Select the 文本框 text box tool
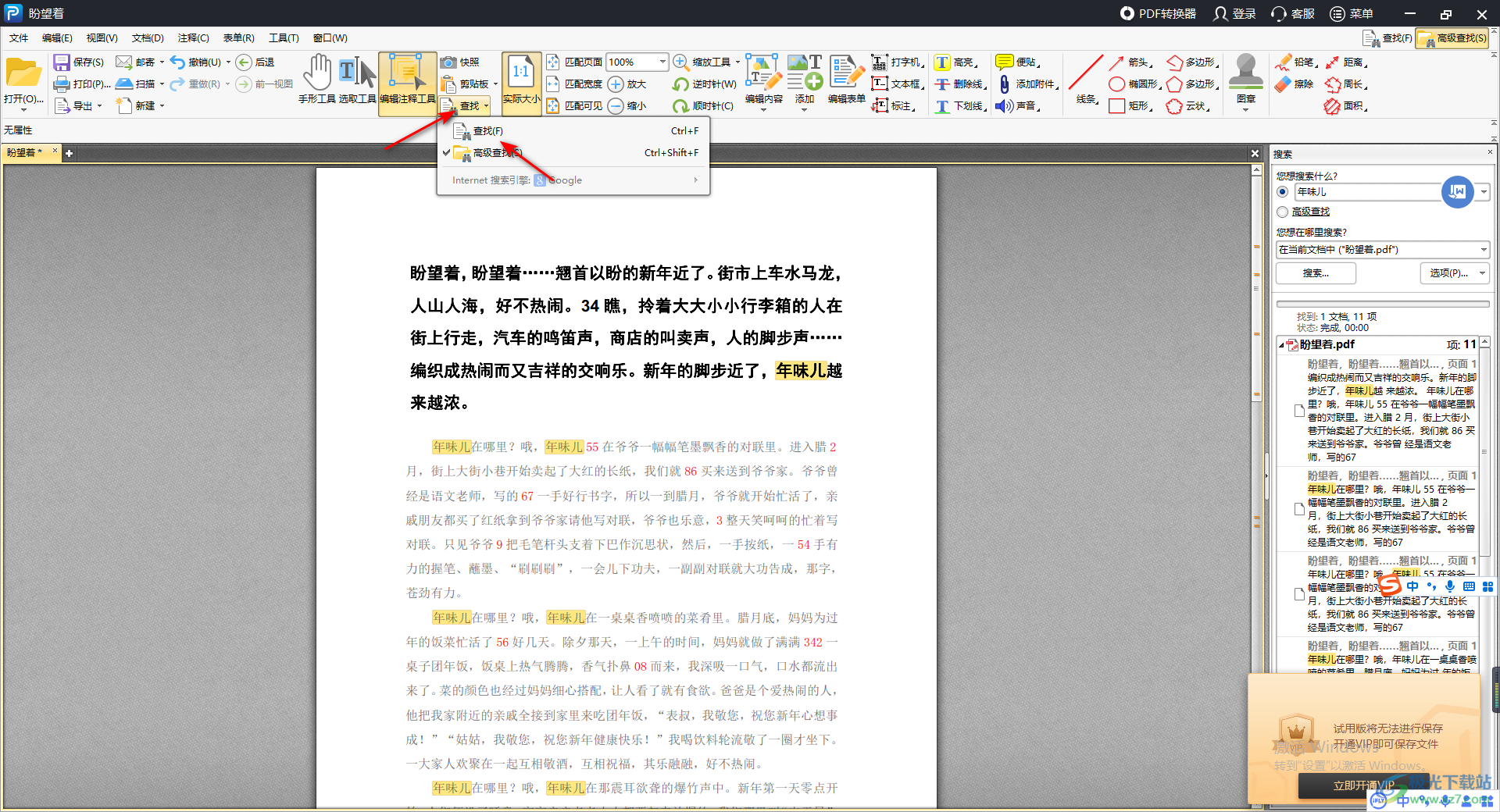 (x=898, y=84)
